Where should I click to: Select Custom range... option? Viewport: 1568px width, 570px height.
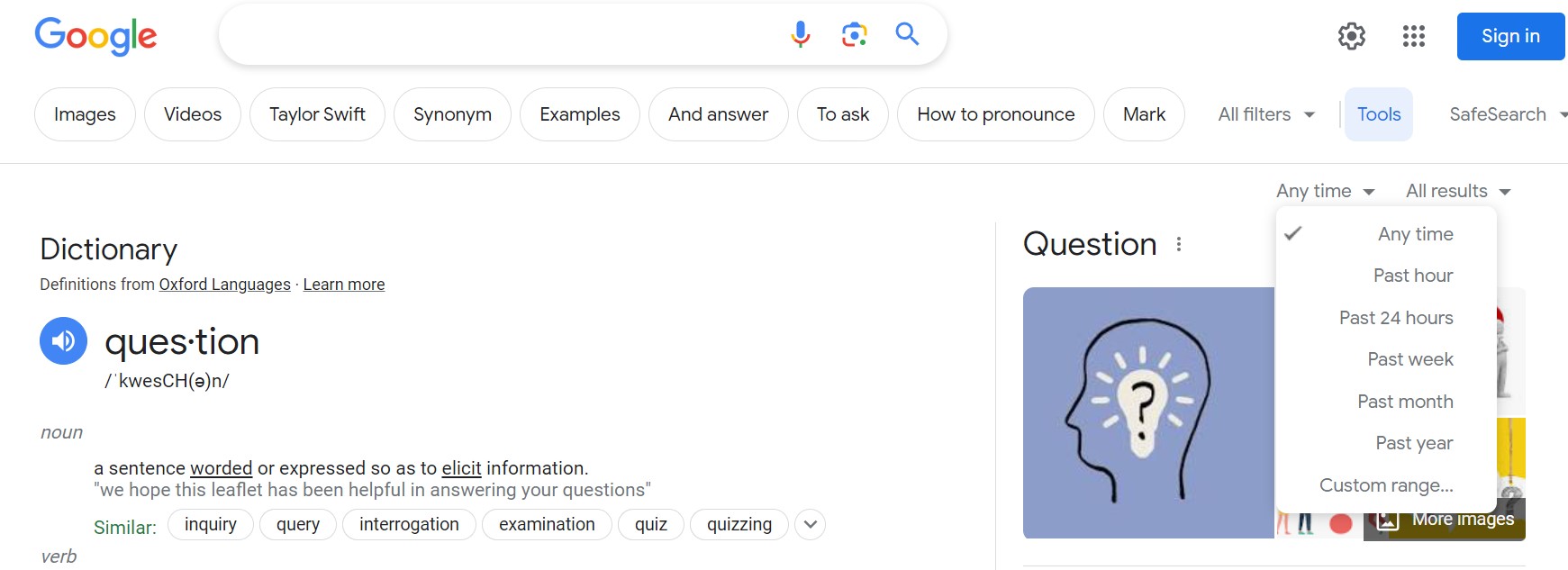pyautogui.click(x=1386, y=485)
